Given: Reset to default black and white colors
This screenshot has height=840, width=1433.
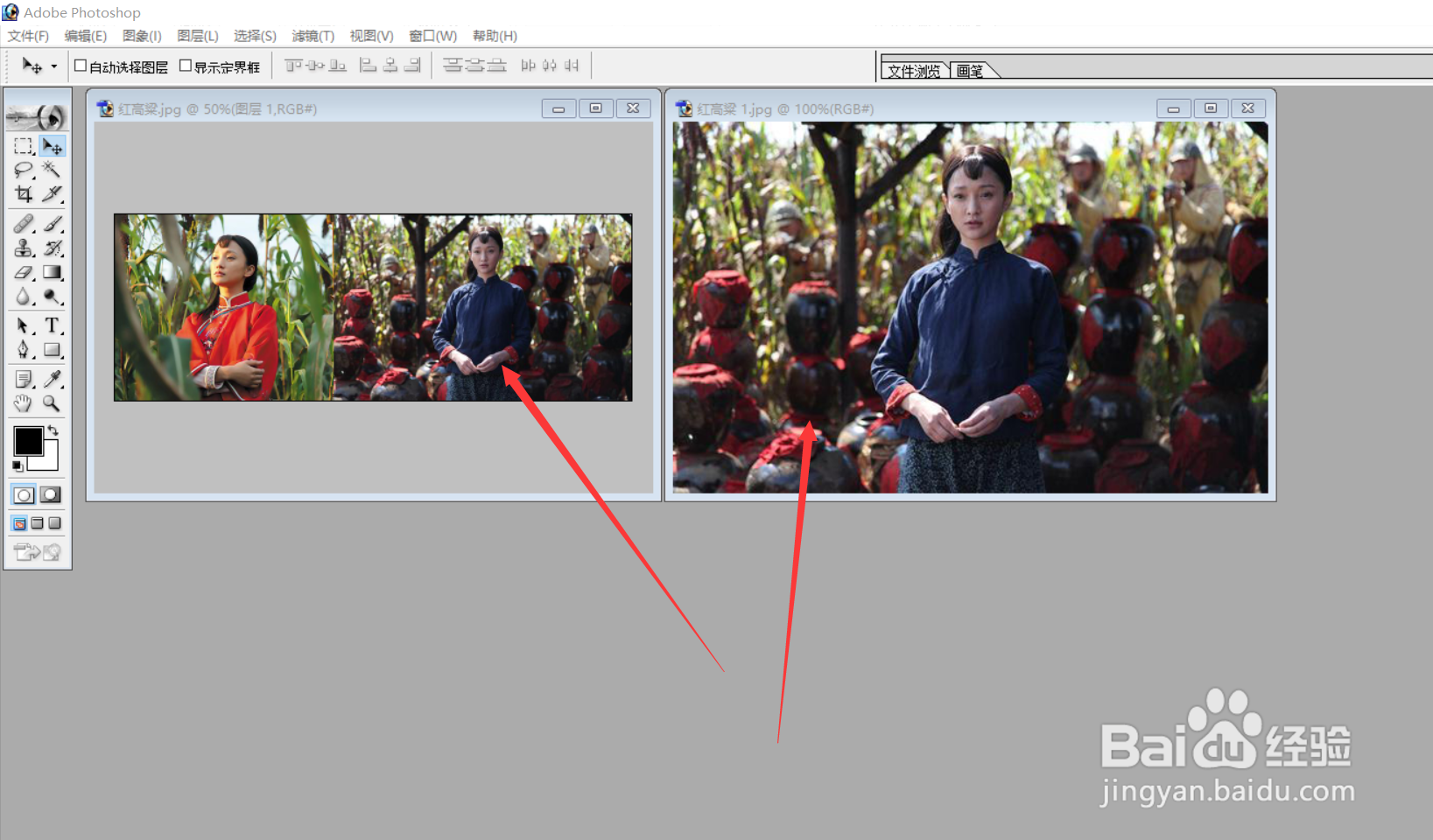Looking at the screenshot, I should pos(18,466).
